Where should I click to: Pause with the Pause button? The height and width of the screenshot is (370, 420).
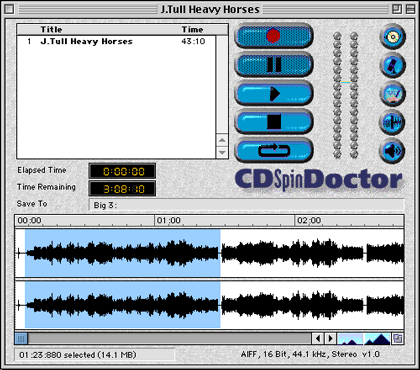click(x=273, y=65)
